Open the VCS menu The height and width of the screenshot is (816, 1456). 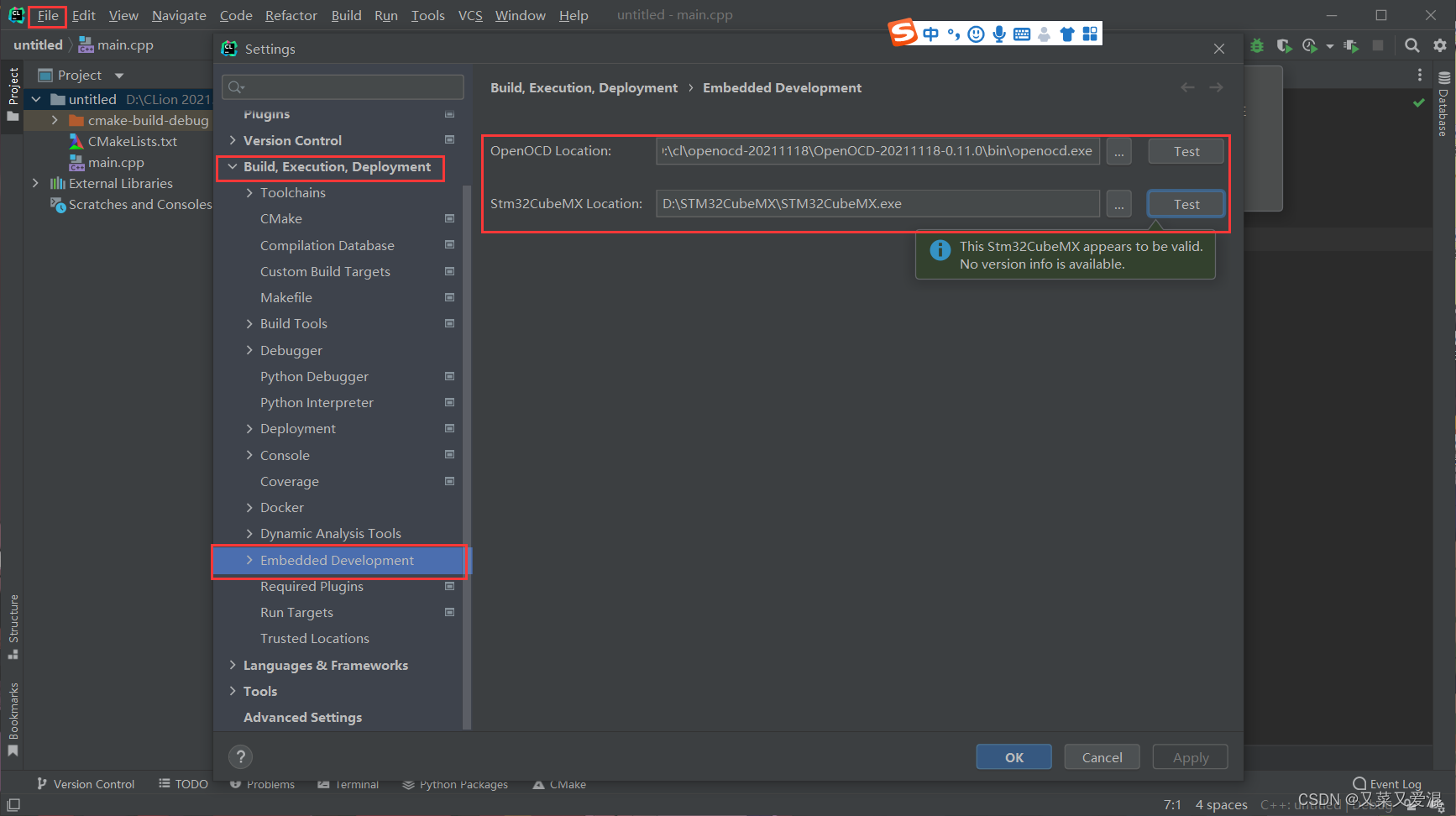coord(470,15)
